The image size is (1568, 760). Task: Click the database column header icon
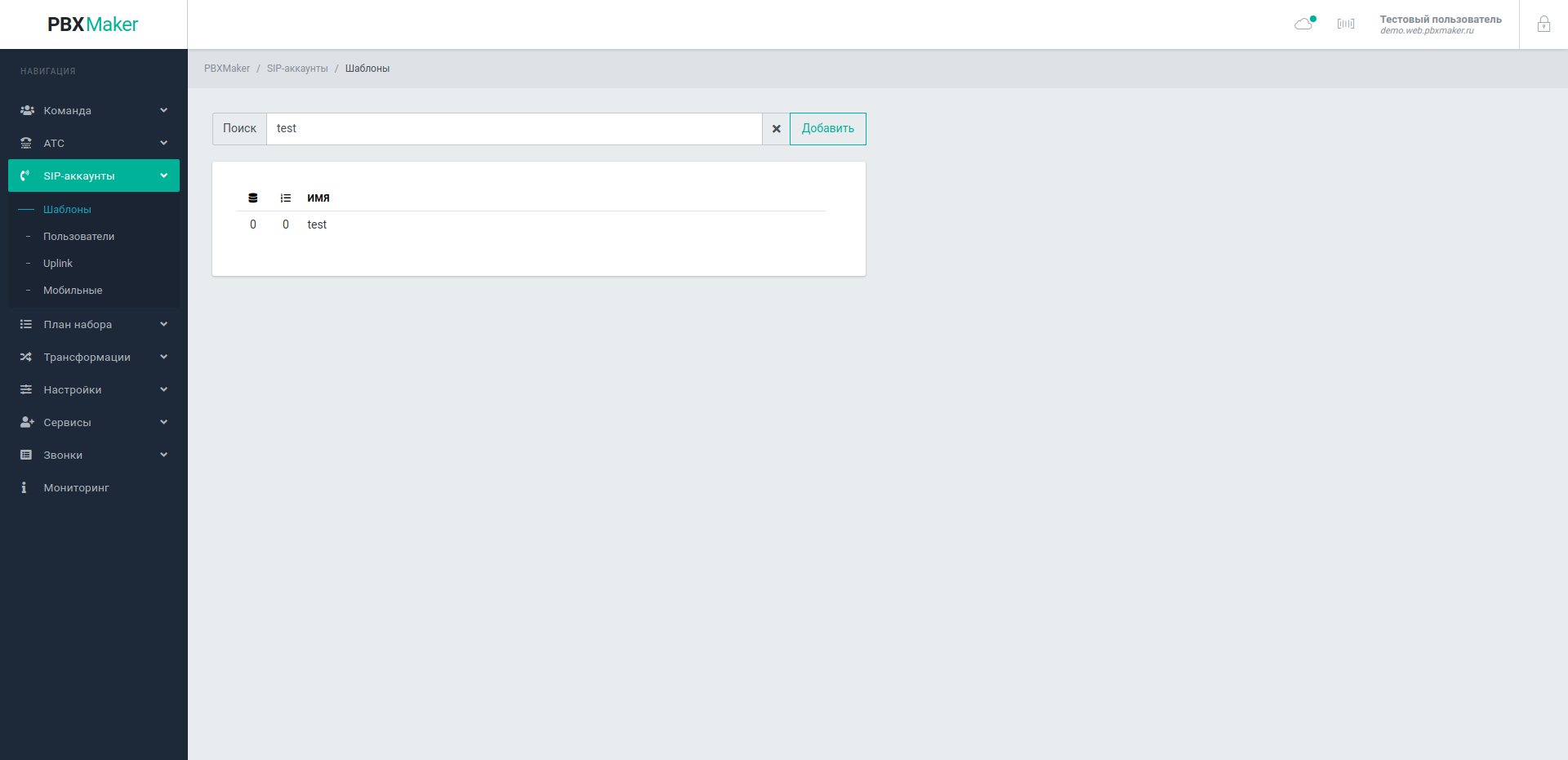point(253,198)
